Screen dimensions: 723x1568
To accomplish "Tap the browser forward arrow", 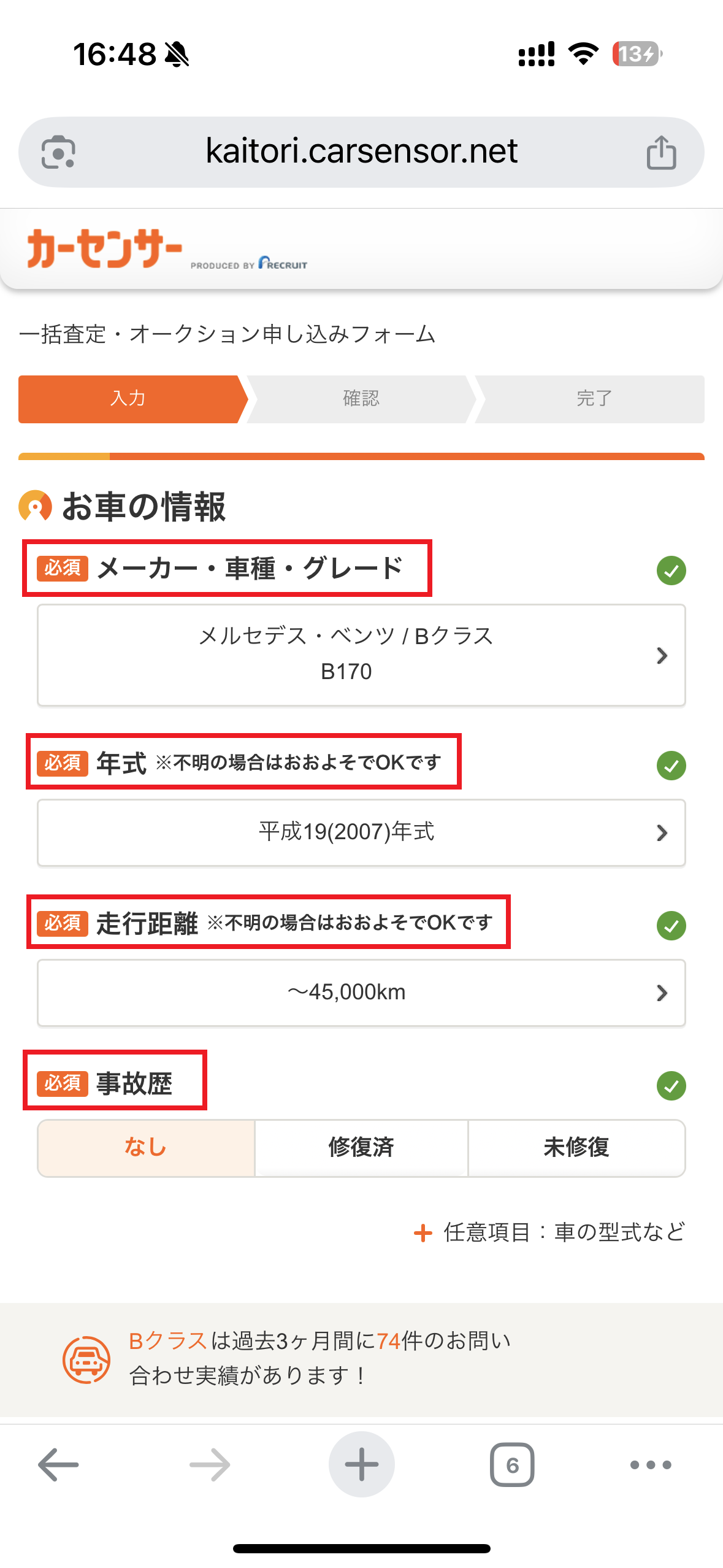I will pos(210,1464).
